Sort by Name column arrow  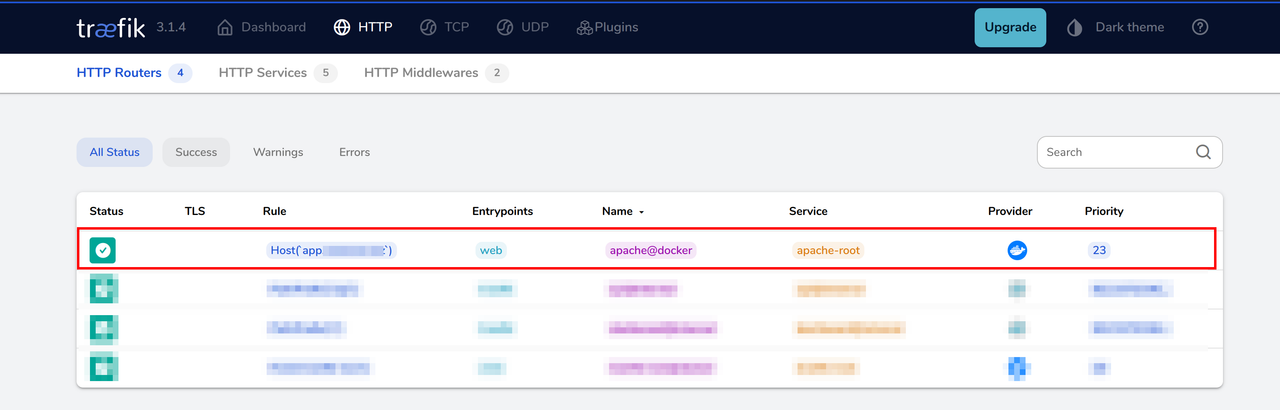642,212
